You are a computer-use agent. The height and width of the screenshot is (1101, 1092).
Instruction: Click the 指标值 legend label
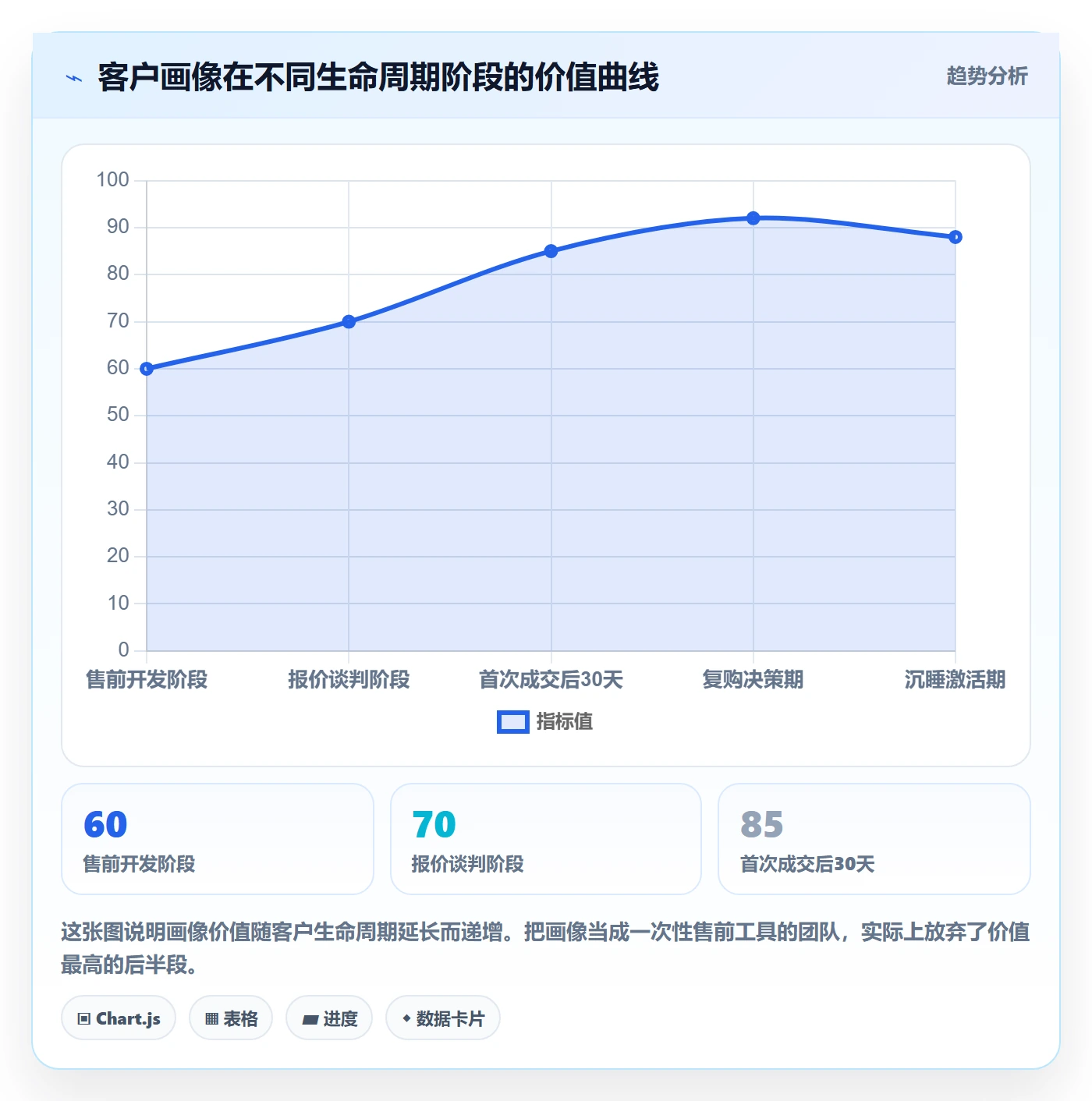click(x=565, y=722)
